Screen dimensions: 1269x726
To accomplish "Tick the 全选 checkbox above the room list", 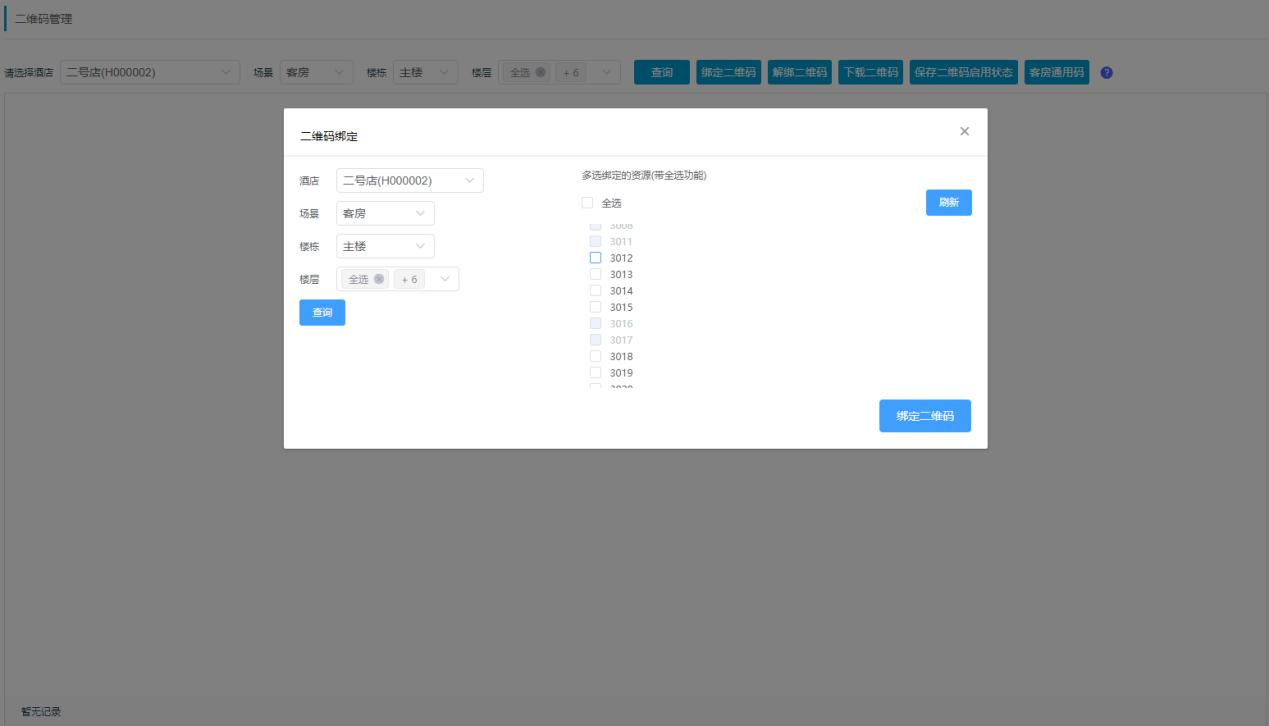I will pos(587,203).
